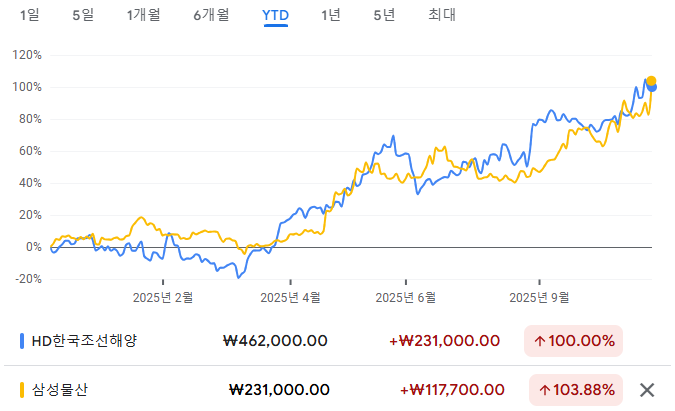Switch to the 6개월 range tab

click(211, 15)
